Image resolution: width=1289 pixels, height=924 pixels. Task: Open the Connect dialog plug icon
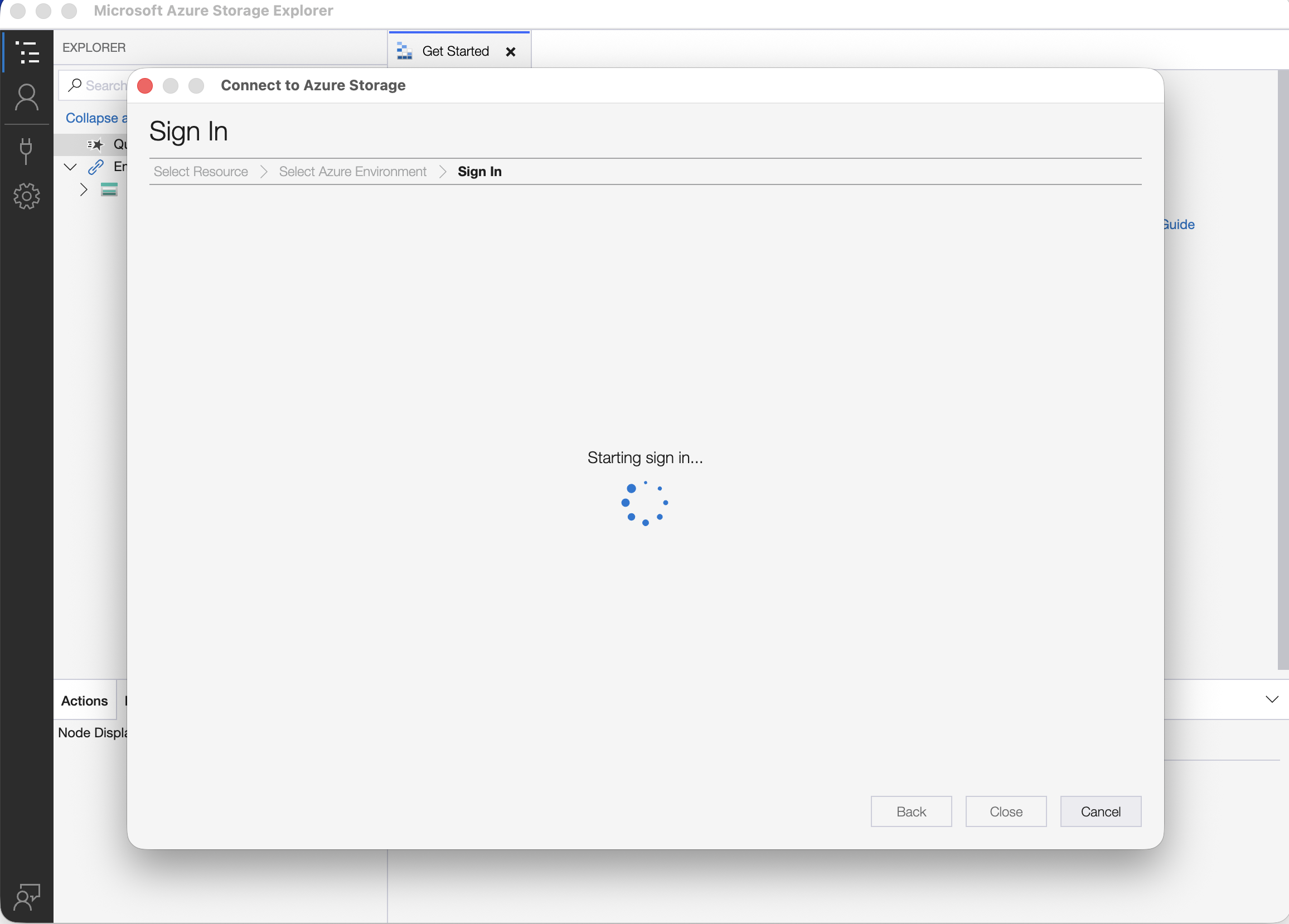coord(26,150)
